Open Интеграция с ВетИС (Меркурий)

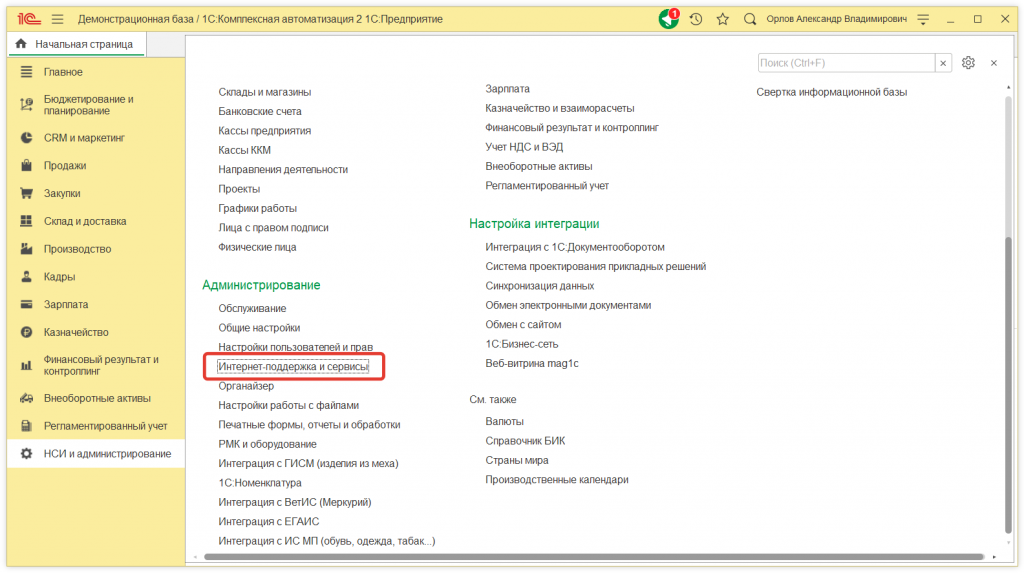point(295,502)
